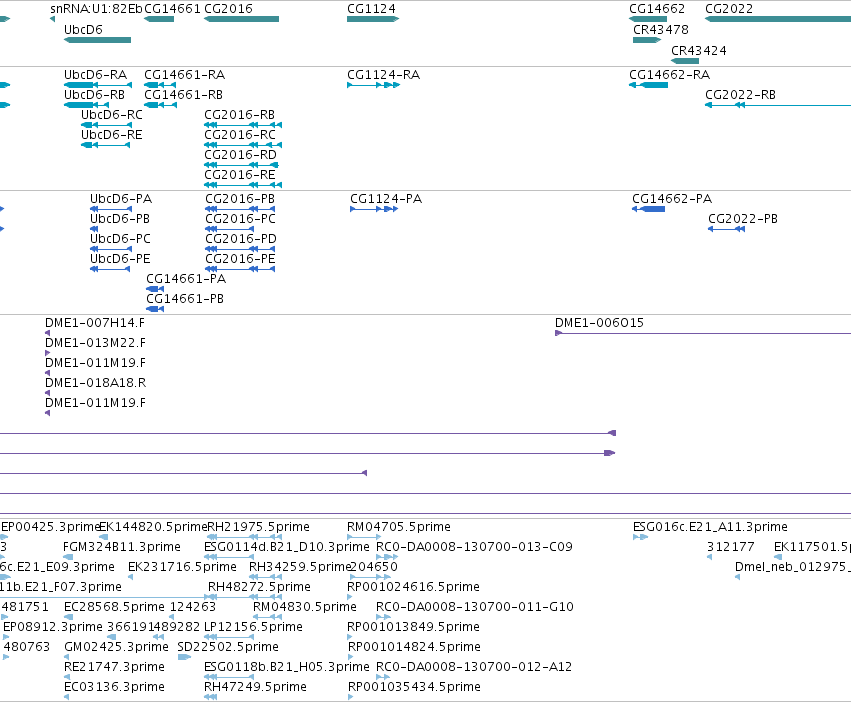Select the RM04830.5prime EST label

click(x=305, y=607)
